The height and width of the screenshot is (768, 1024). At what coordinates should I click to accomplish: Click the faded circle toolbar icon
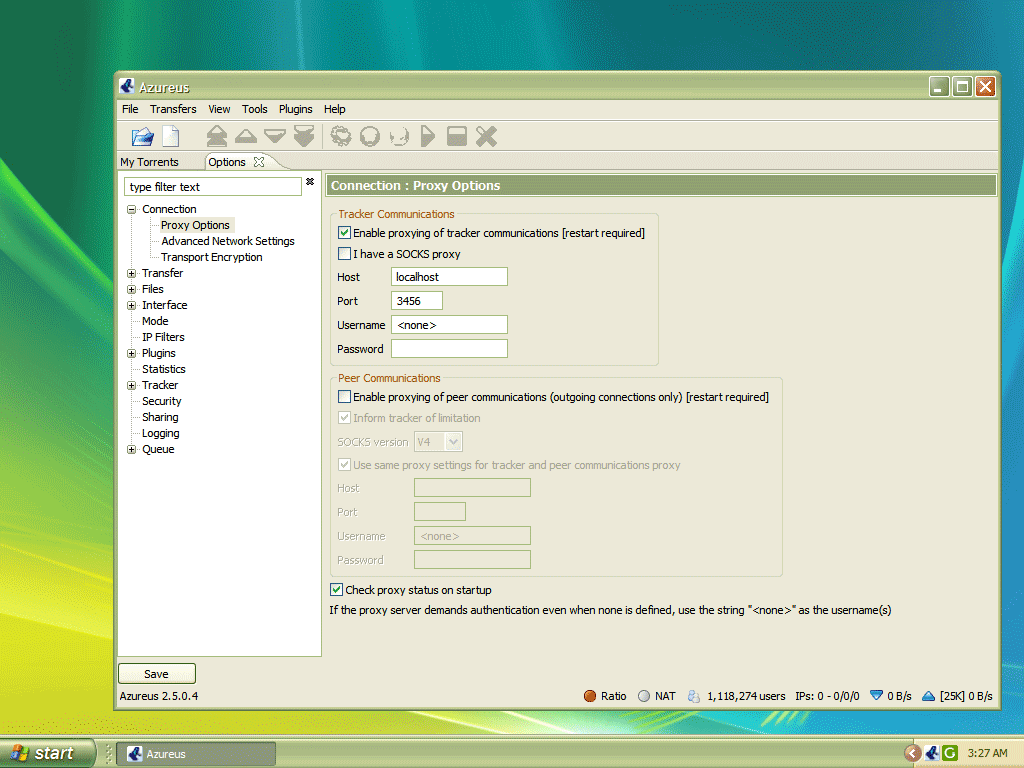coord(399,136)
